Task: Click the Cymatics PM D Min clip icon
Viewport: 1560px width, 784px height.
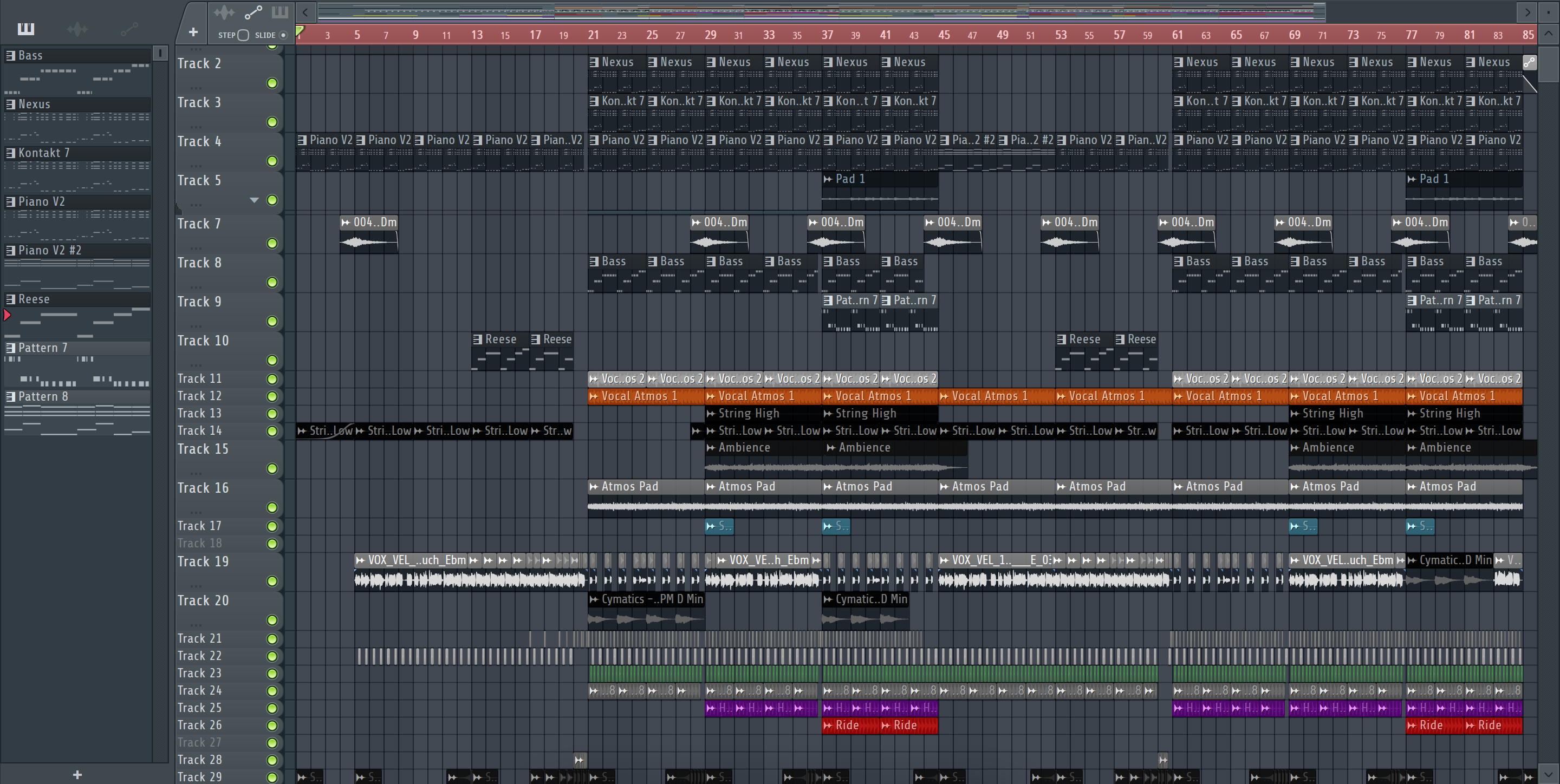Action: tap(594, 599)
